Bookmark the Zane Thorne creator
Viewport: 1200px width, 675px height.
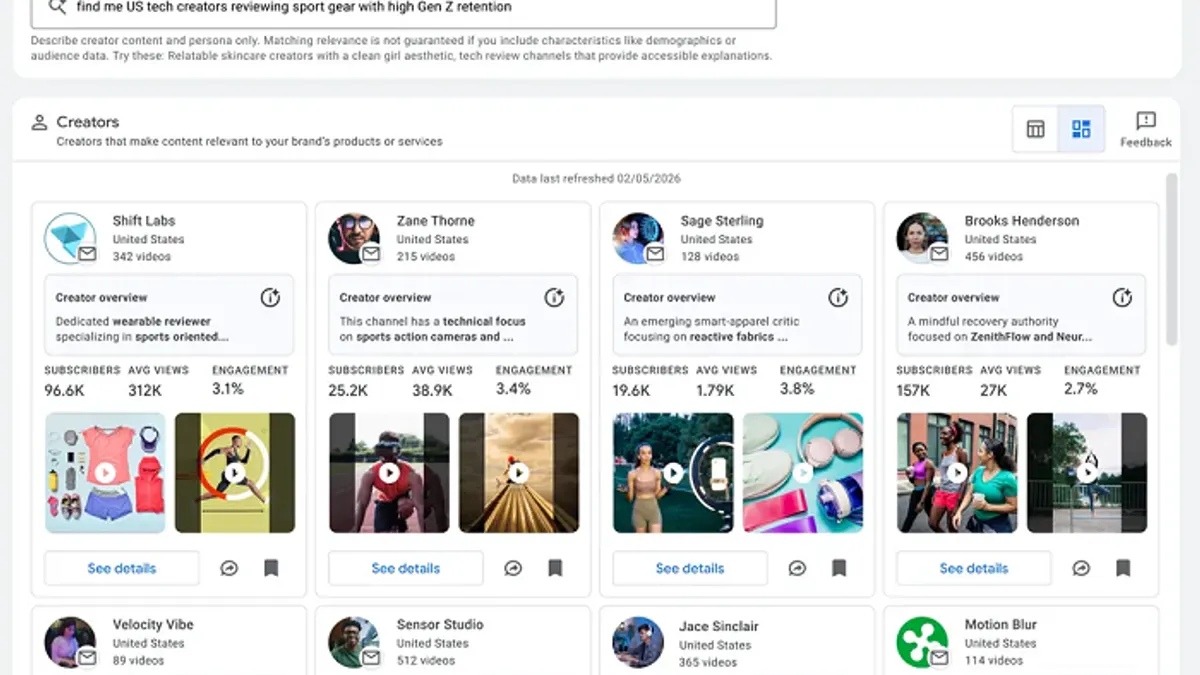(x=555, y=567)
